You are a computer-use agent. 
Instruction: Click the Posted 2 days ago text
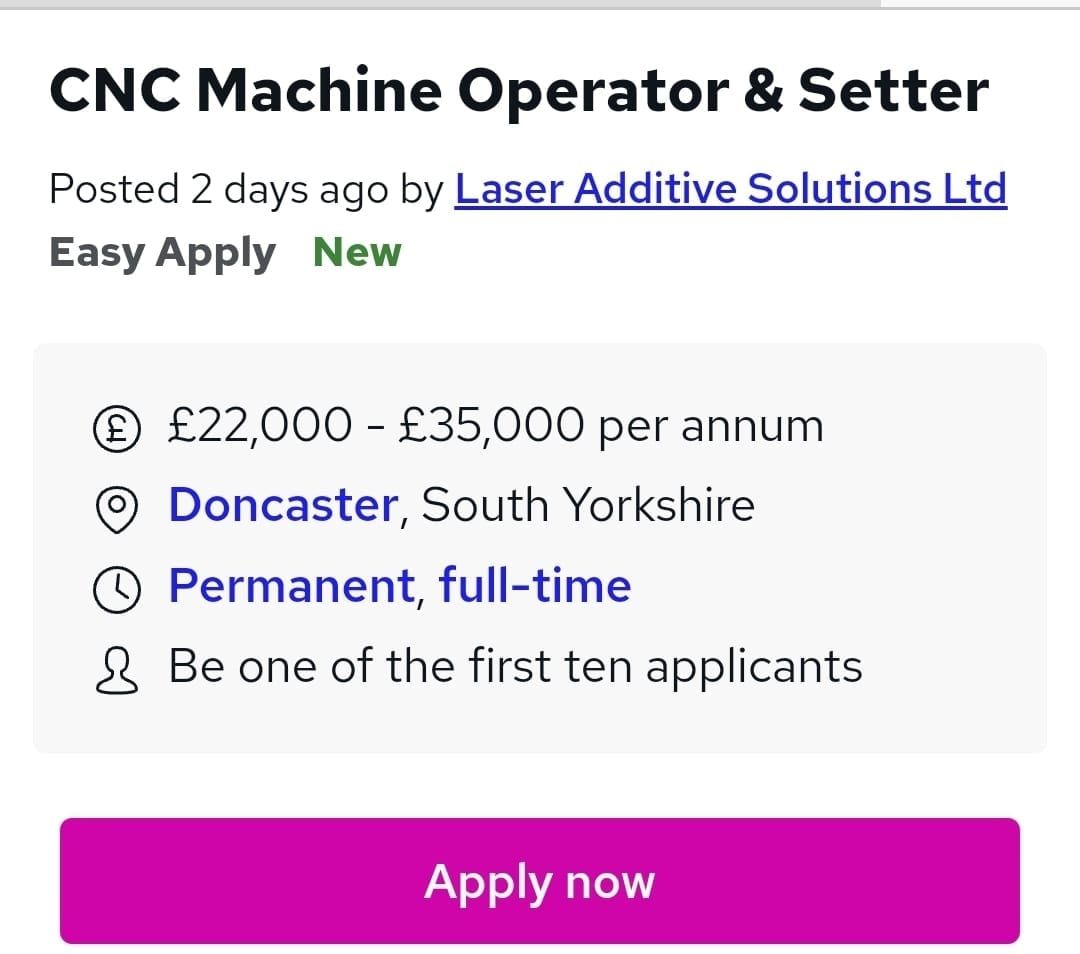tap(247, 188)
